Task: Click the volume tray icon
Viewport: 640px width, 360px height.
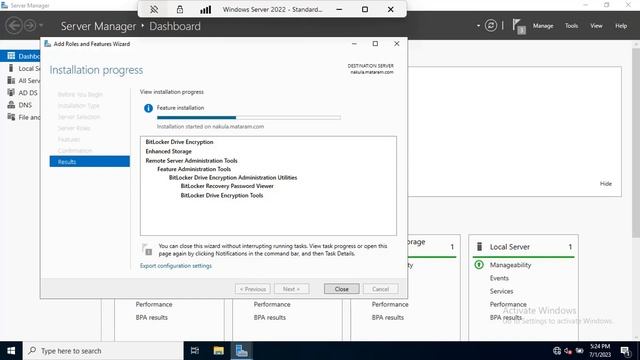Action: click(x=568, y=351)
